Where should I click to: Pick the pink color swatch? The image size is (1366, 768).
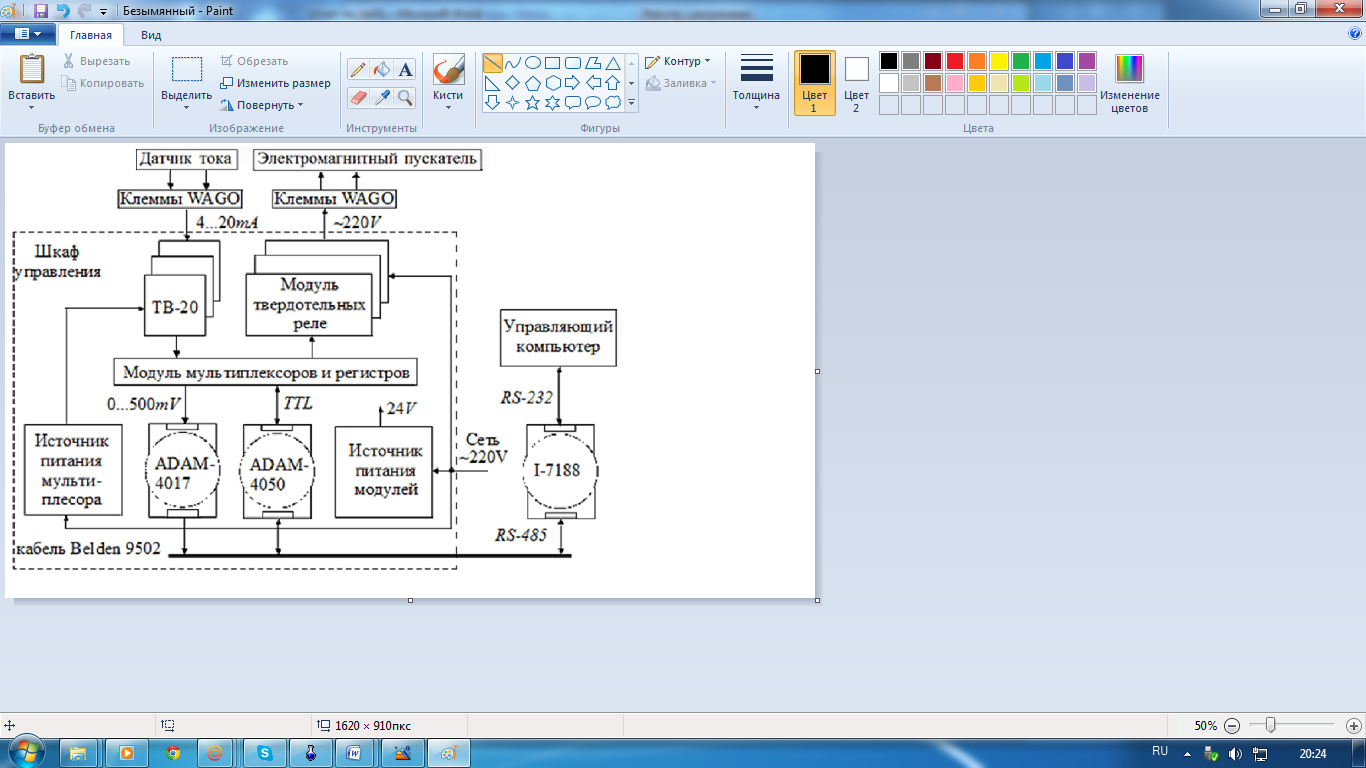click(955, 83)
